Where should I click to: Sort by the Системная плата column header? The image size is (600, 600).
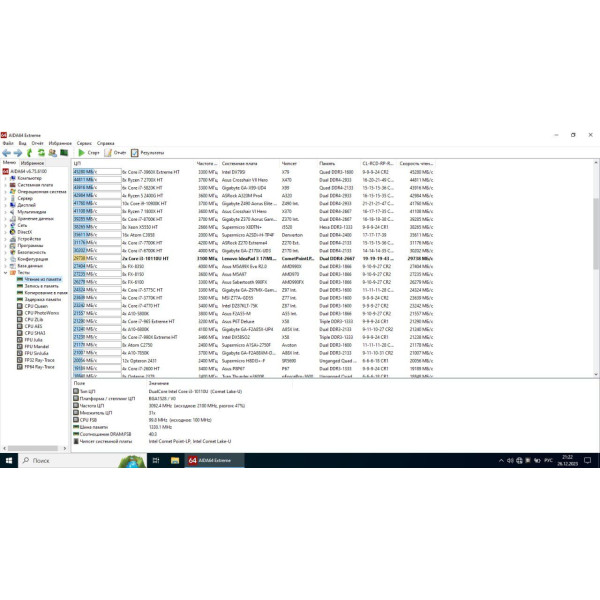(250, 163)
